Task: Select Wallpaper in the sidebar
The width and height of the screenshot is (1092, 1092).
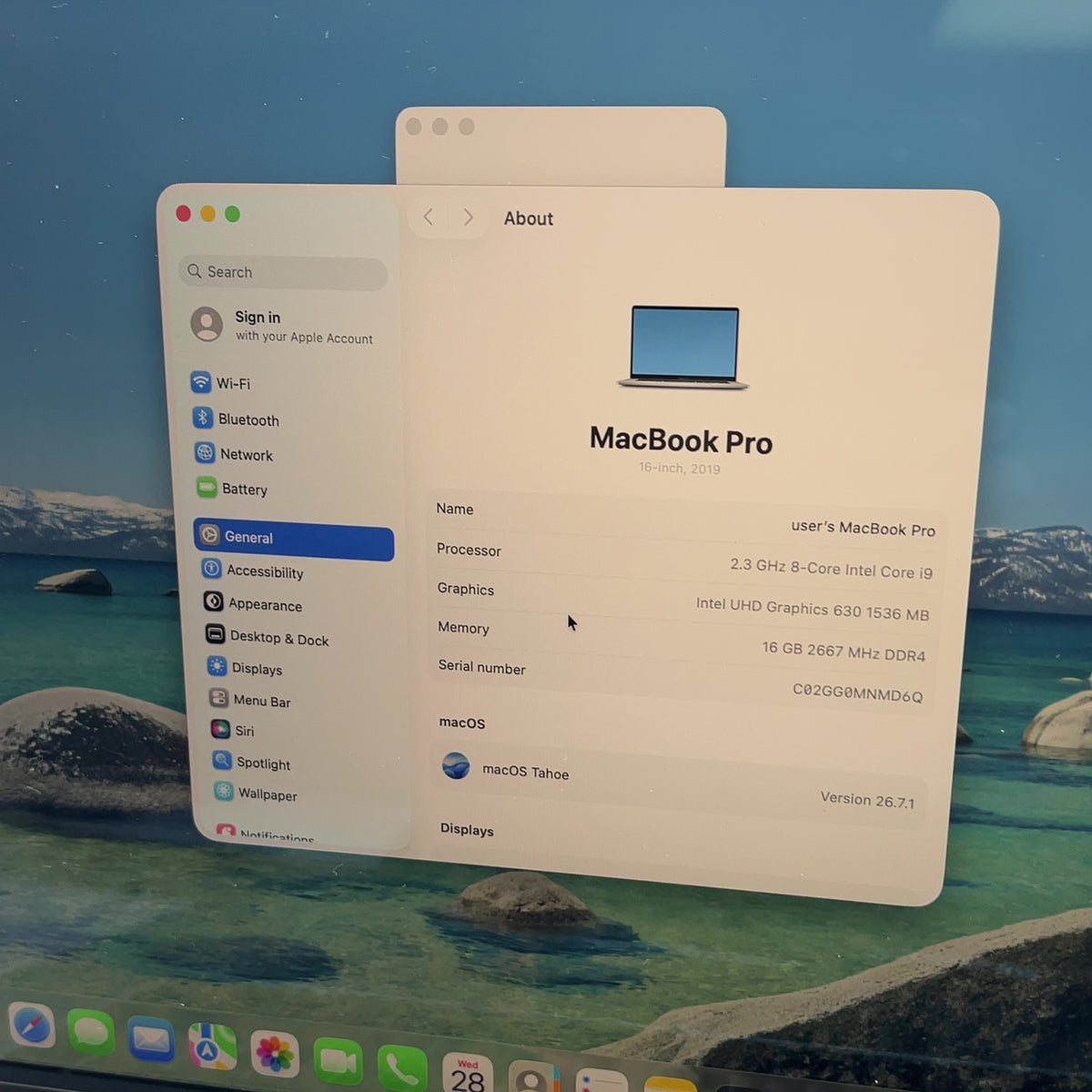Action: coord(255,794)
